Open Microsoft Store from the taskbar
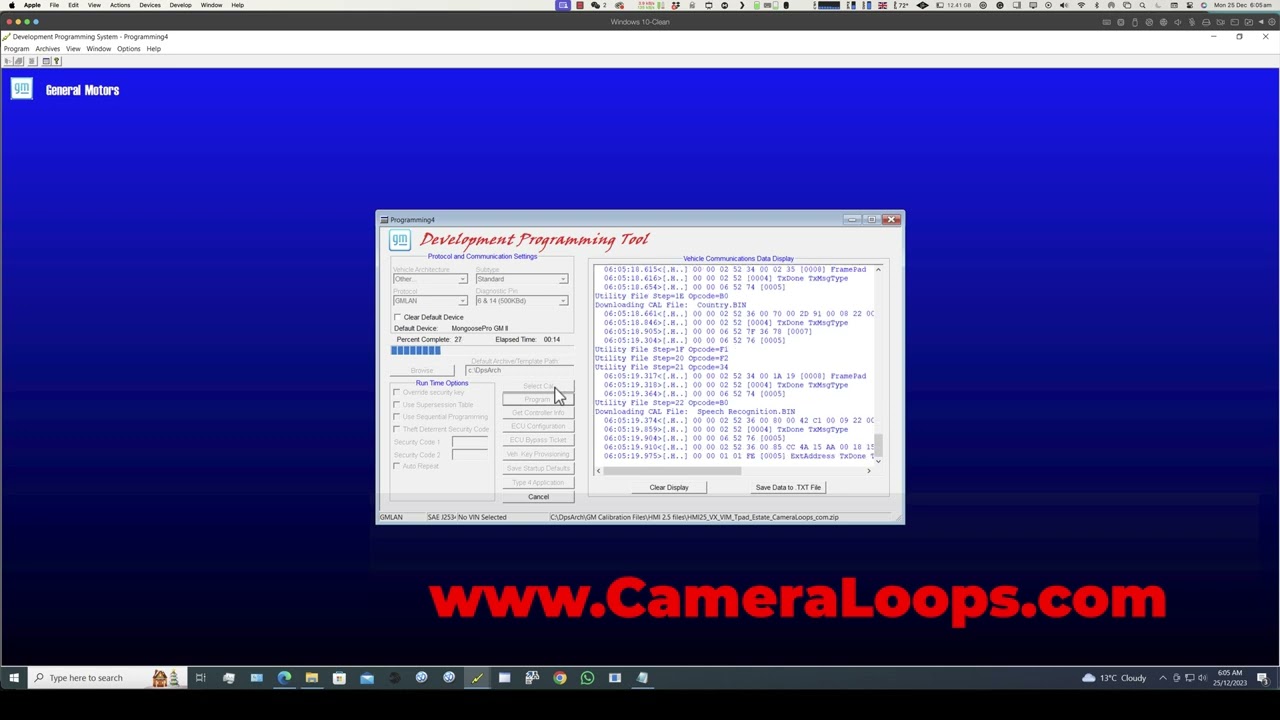Screen dimensions: 1280x720 (x=339, y=678)
